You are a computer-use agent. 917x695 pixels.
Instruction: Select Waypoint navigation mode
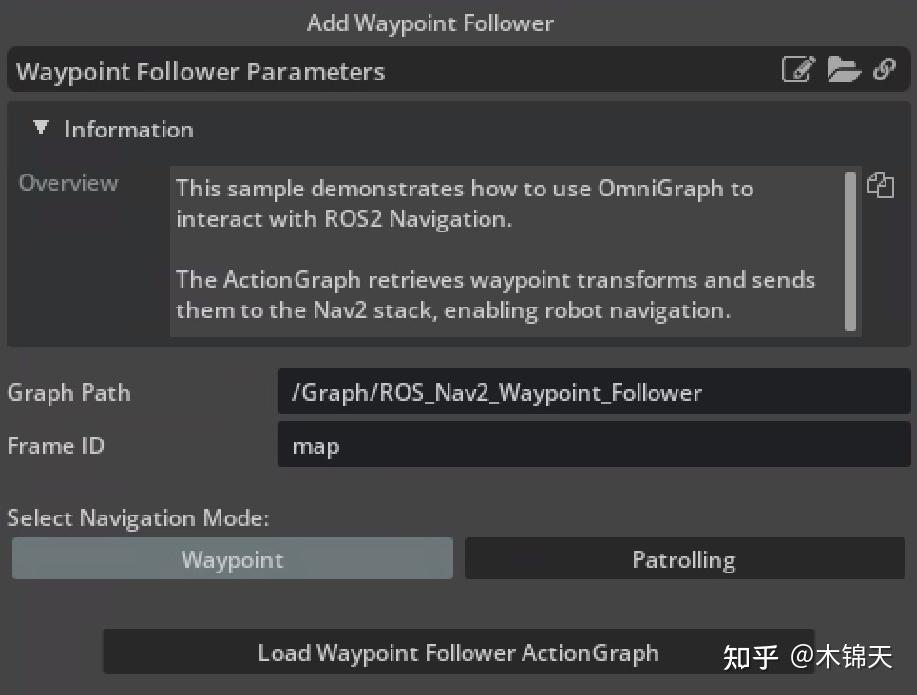pyautogui.click(x=231, y=558)
